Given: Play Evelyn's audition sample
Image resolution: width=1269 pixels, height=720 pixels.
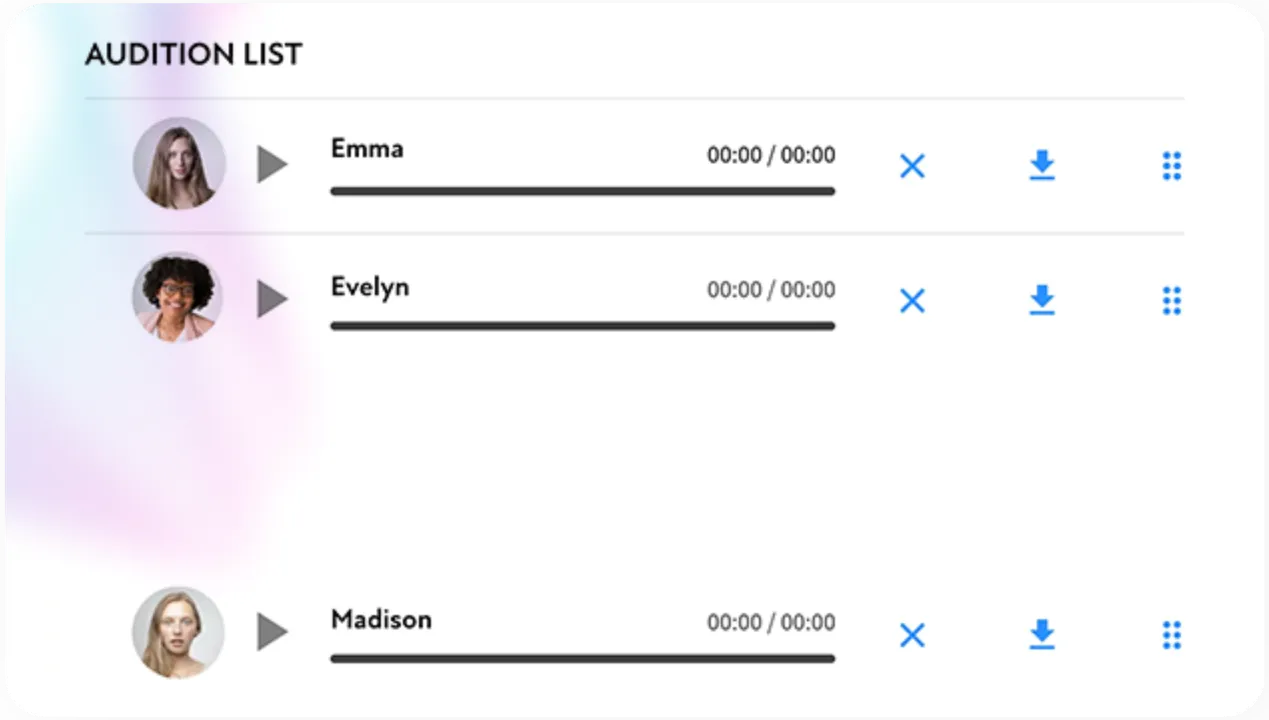Looking at the screenshot, I should (271, 299).
